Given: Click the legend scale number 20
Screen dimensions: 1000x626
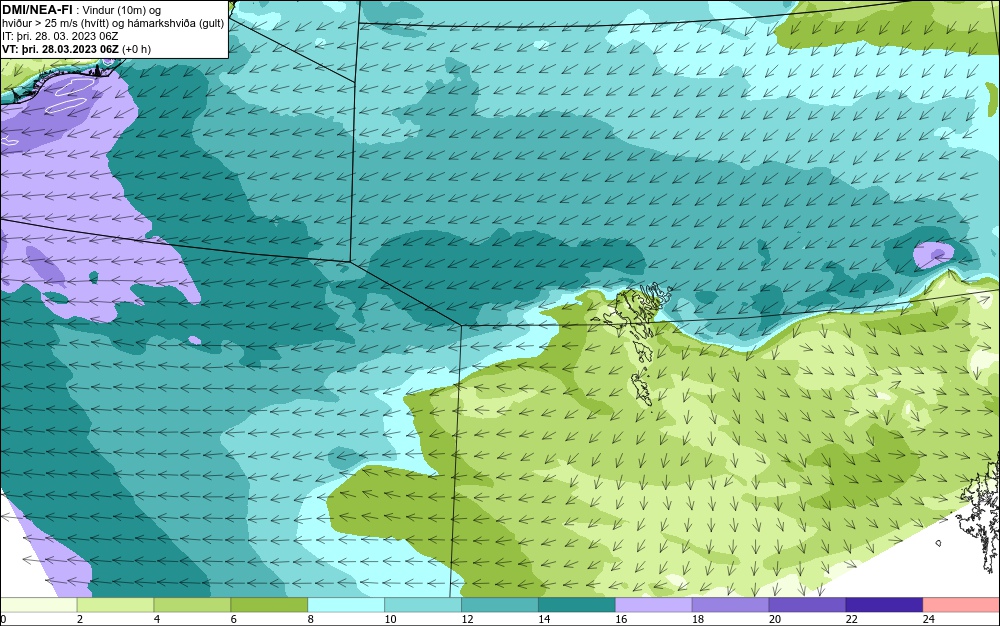Looking at the screenshot, I should tap(775, 619).
